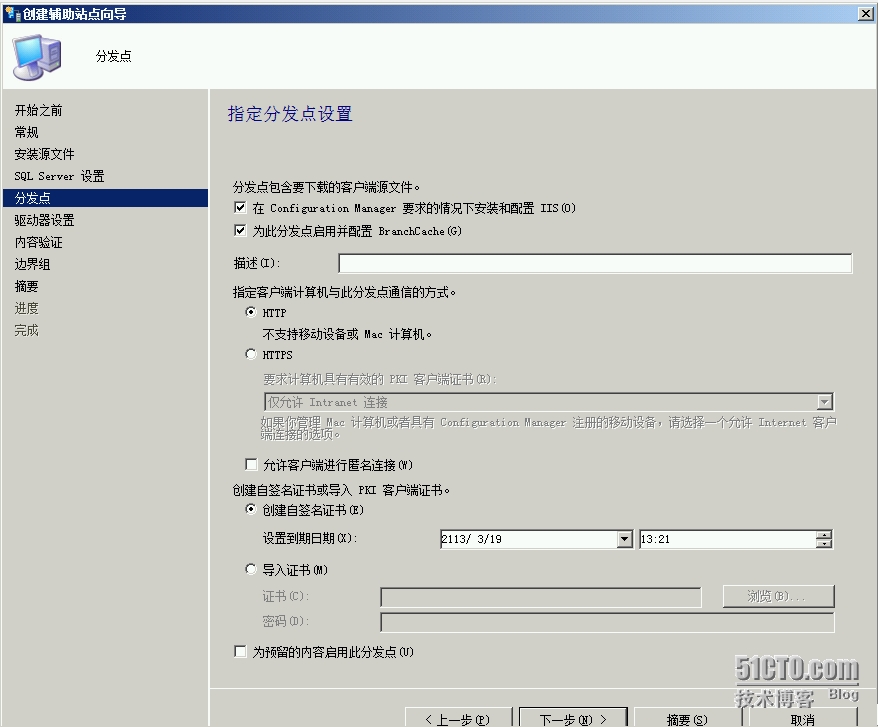Select the HTTP radio button
Viewport: 878px width, 727px height.
tap(251, 312)
